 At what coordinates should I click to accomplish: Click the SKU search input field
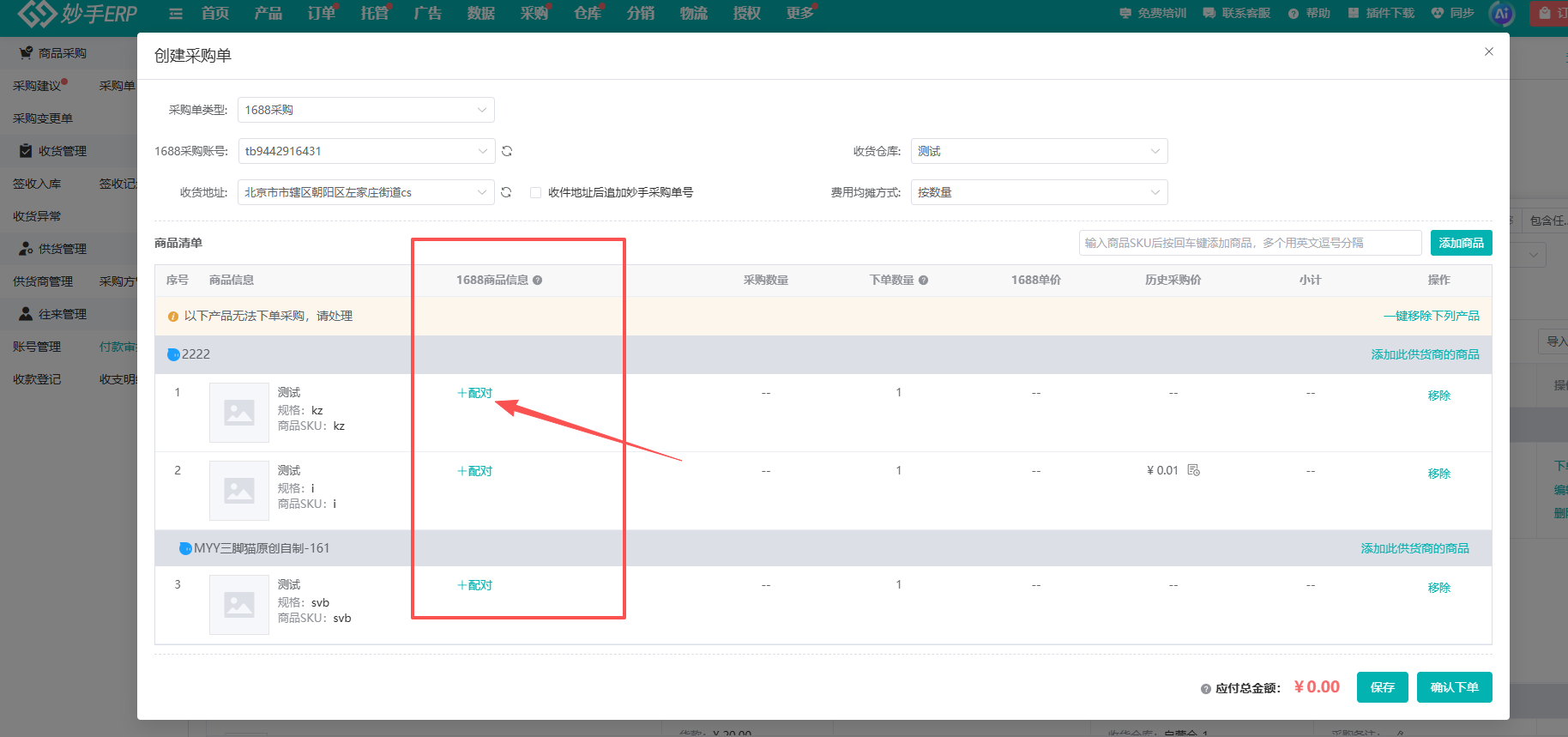pos(1250,243)
